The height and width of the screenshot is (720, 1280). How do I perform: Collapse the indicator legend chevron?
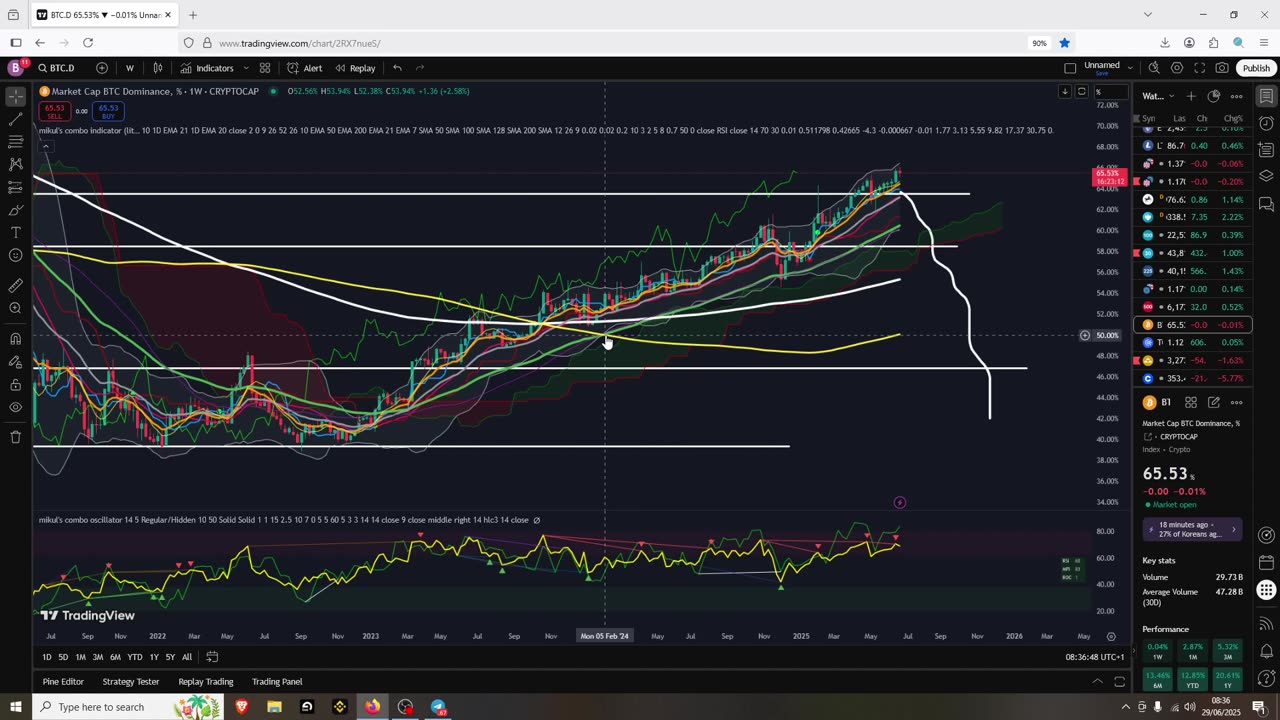[46, 147]
